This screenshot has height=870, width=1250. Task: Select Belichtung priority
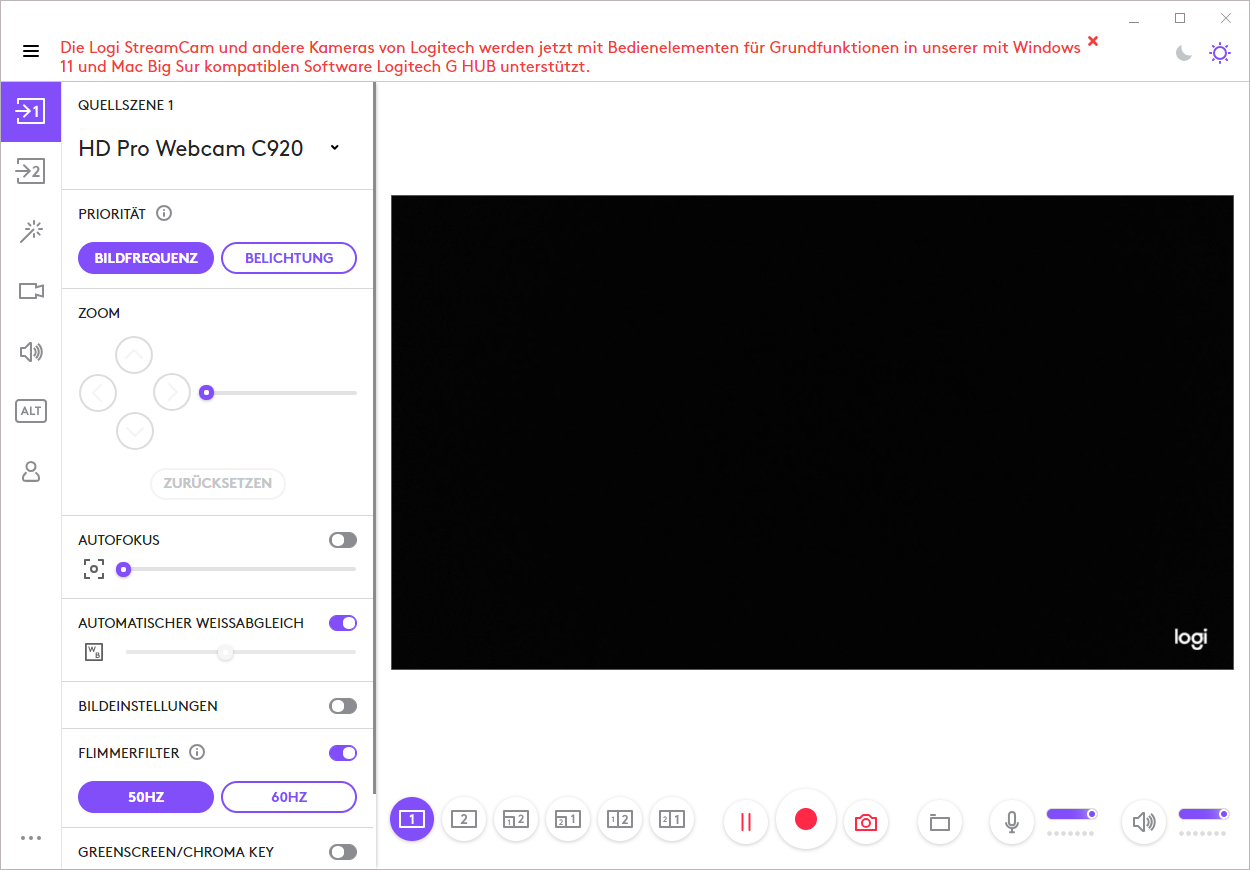point(289,258)
